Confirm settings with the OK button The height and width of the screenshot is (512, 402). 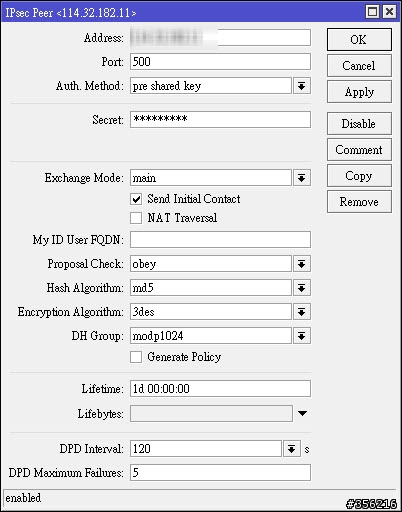click(x=359, y=39)
